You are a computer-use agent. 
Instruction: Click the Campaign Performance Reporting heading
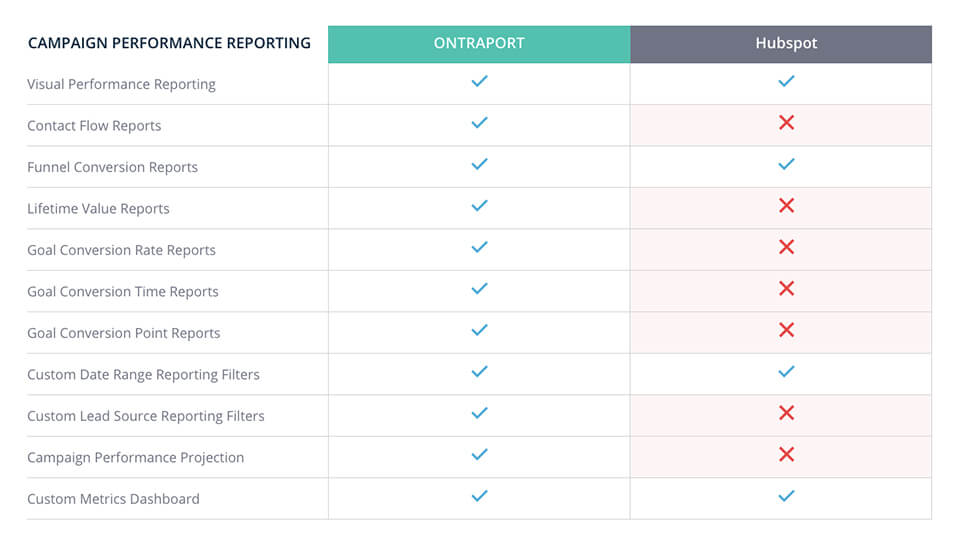click(x=169, y=43)
